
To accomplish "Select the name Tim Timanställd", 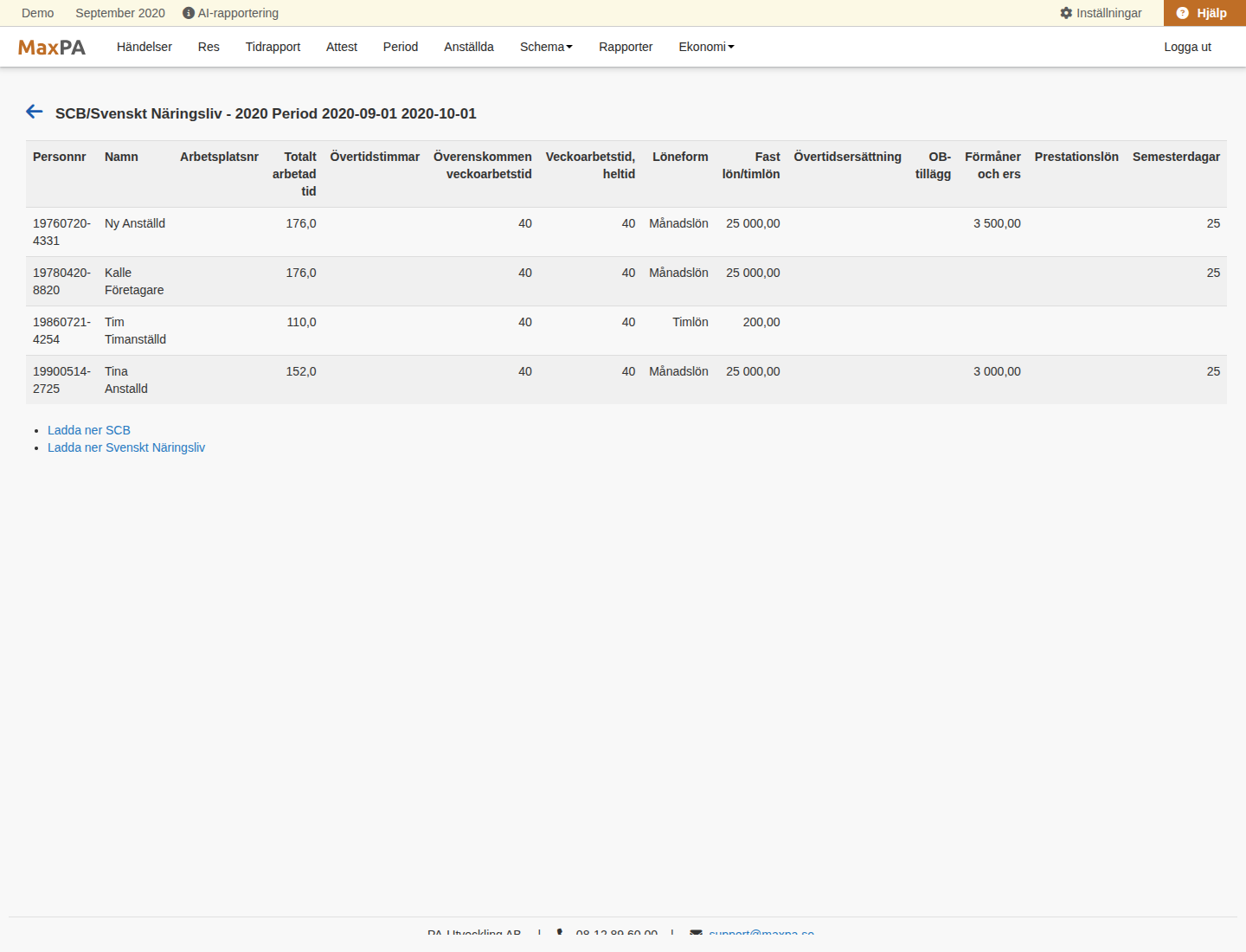I will (x=135, y=331).
